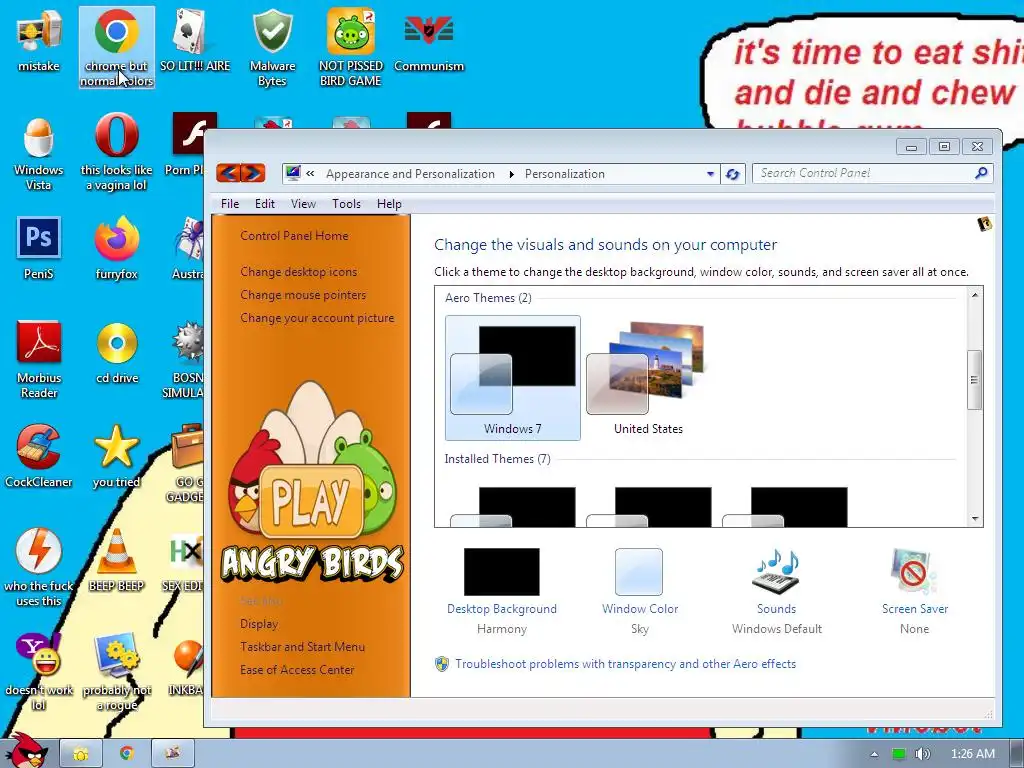Click the theme list scroll down arrow

[x=974, y=519]
